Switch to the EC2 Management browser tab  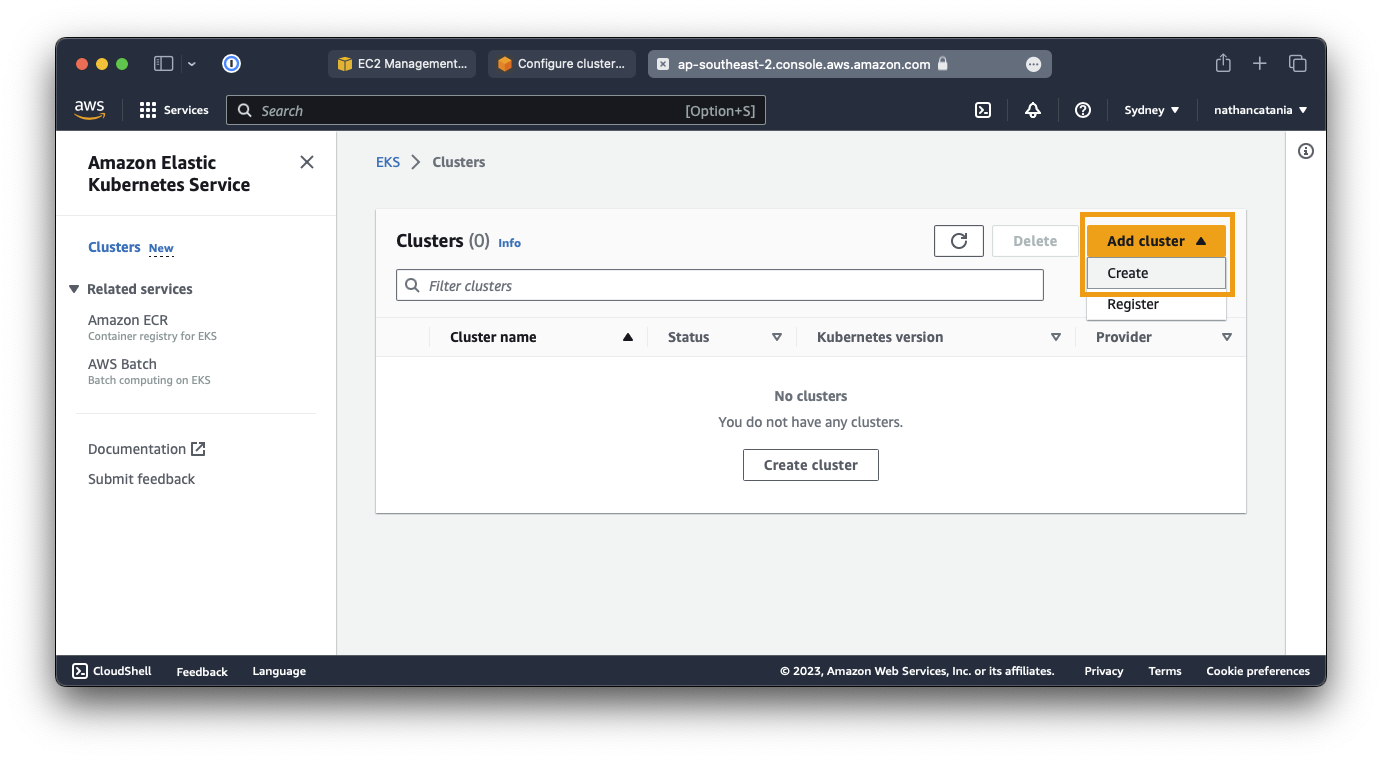click(x=402, y=64)
